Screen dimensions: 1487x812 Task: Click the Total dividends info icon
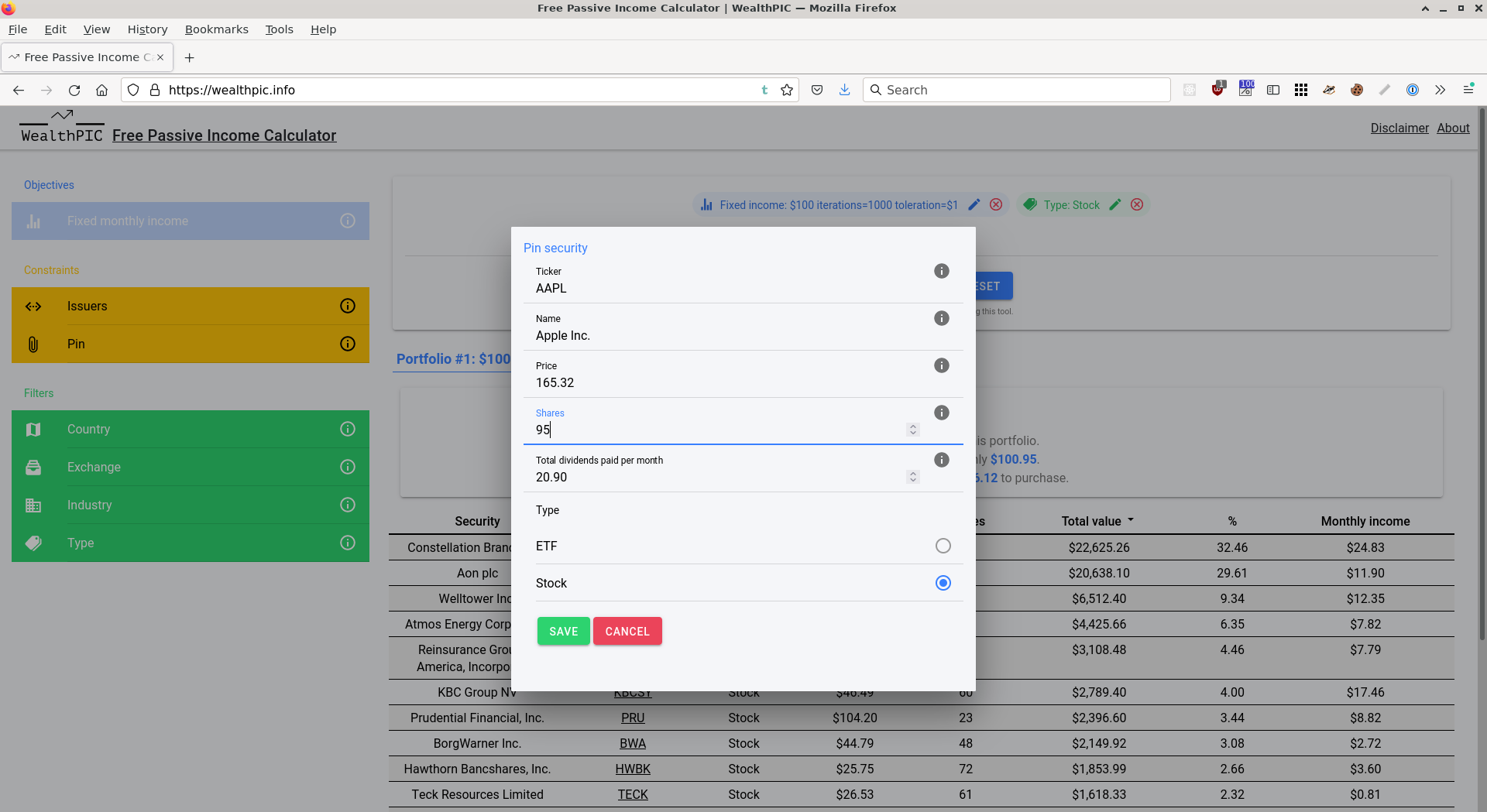(941, 460)
